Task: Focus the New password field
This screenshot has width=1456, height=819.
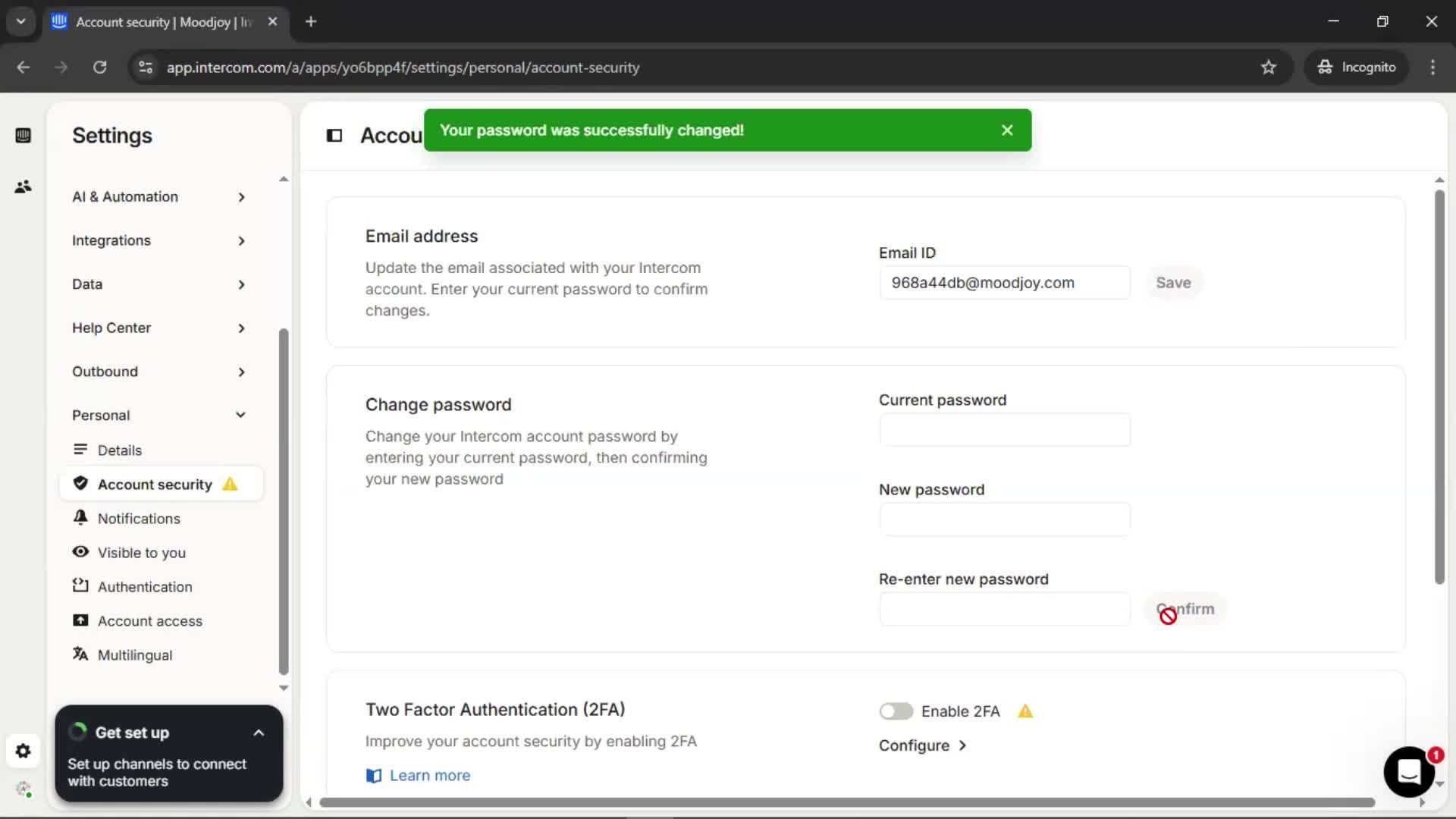Action: click(x=1005, y=519)
